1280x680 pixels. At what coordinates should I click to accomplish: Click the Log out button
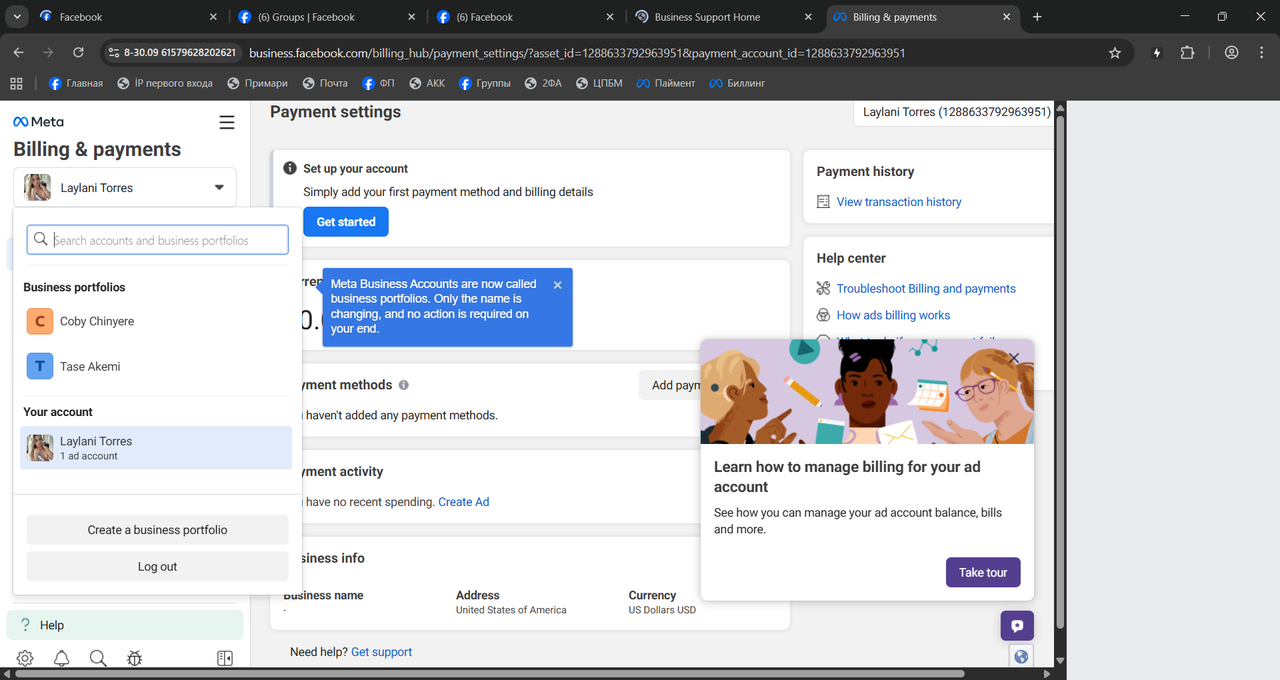point(157,566)
